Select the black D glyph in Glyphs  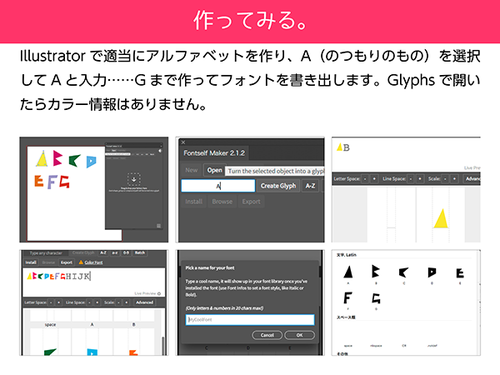tap(432, 272)
